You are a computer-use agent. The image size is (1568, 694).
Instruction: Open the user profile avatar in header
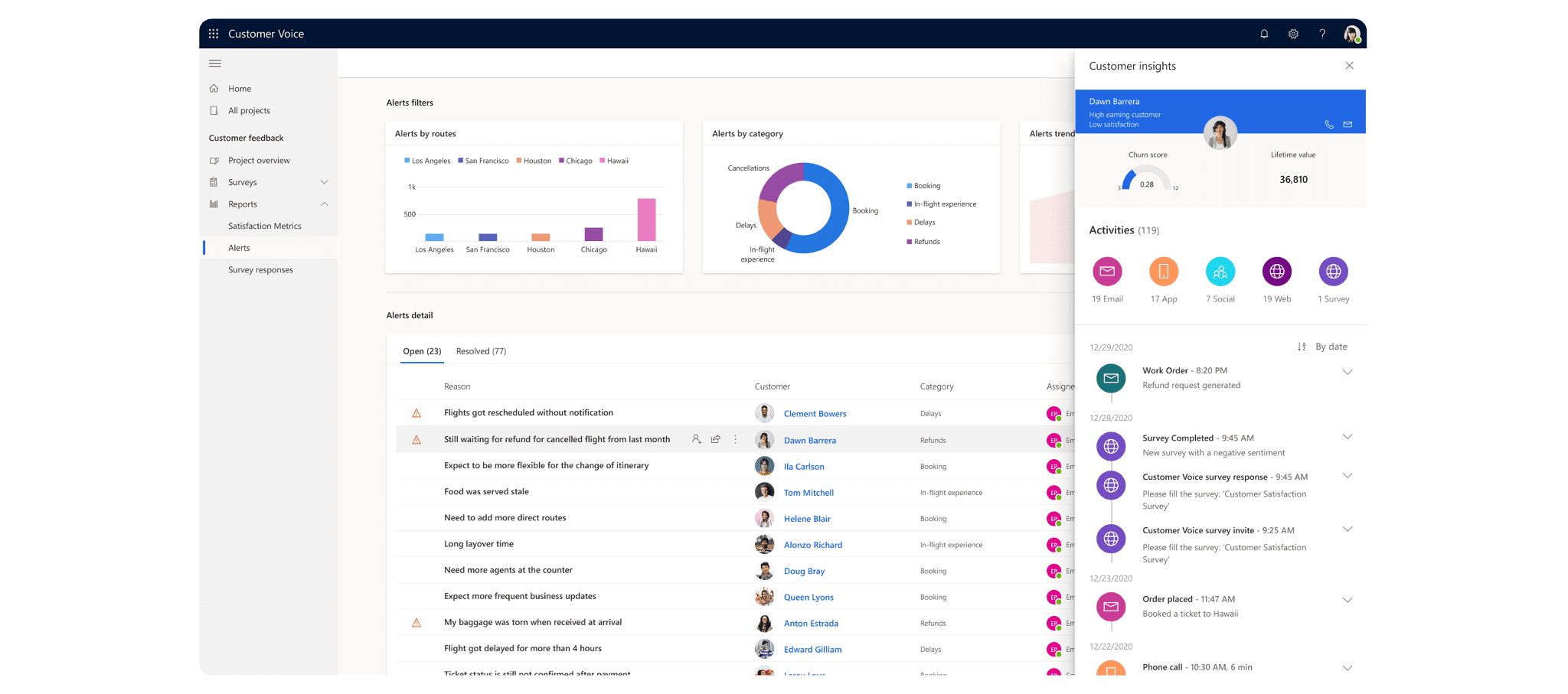1352,34
